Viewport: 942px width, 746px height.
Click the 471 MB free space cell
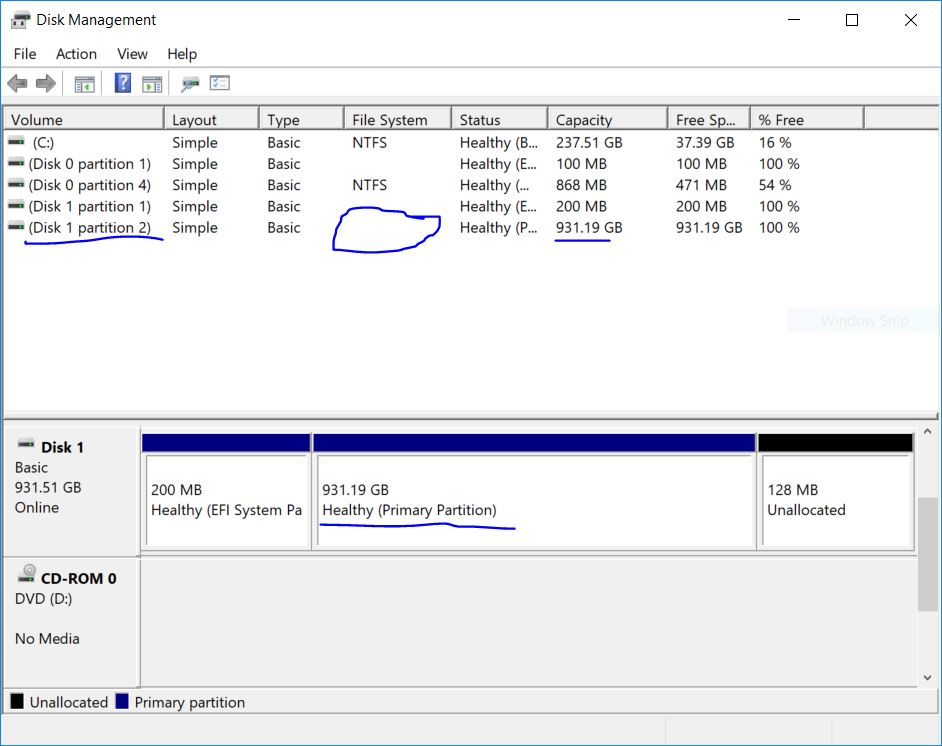[701, 185]
